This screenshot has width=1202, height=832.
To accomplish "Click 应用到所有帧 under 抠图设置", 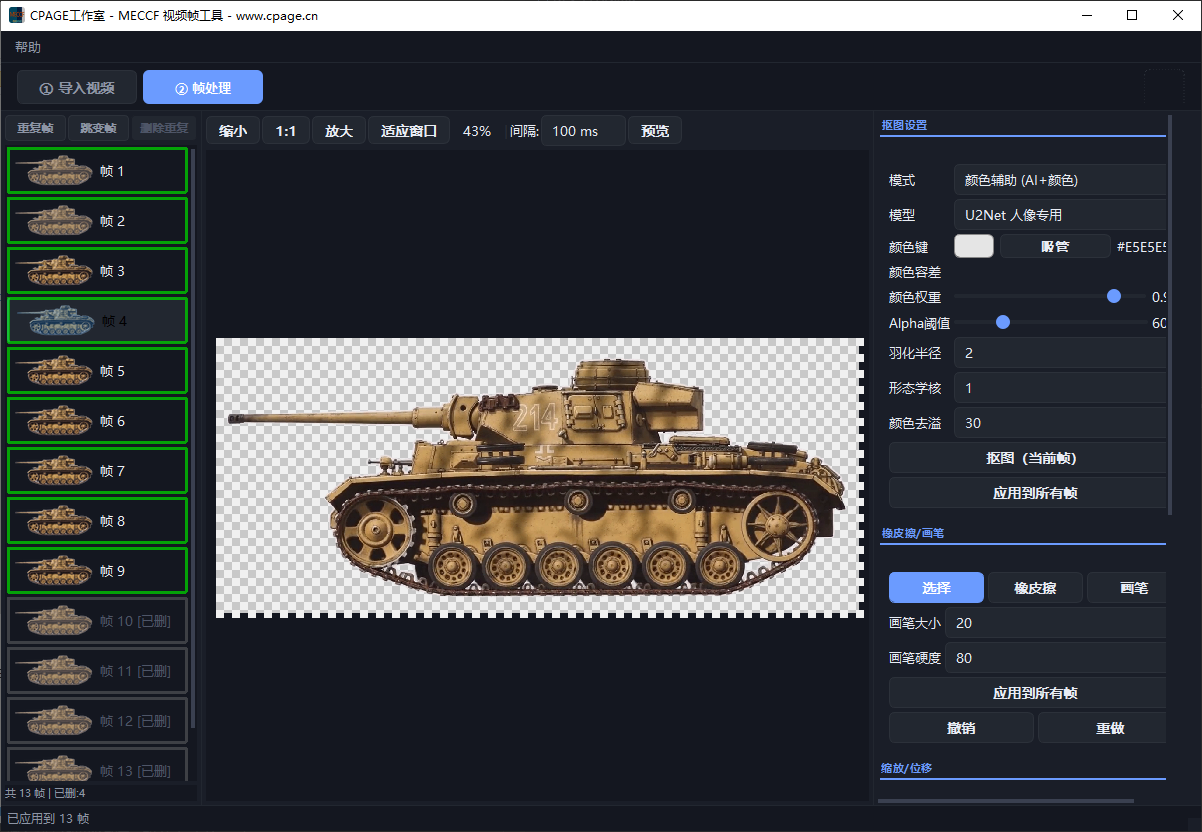I will (1030, 493).
